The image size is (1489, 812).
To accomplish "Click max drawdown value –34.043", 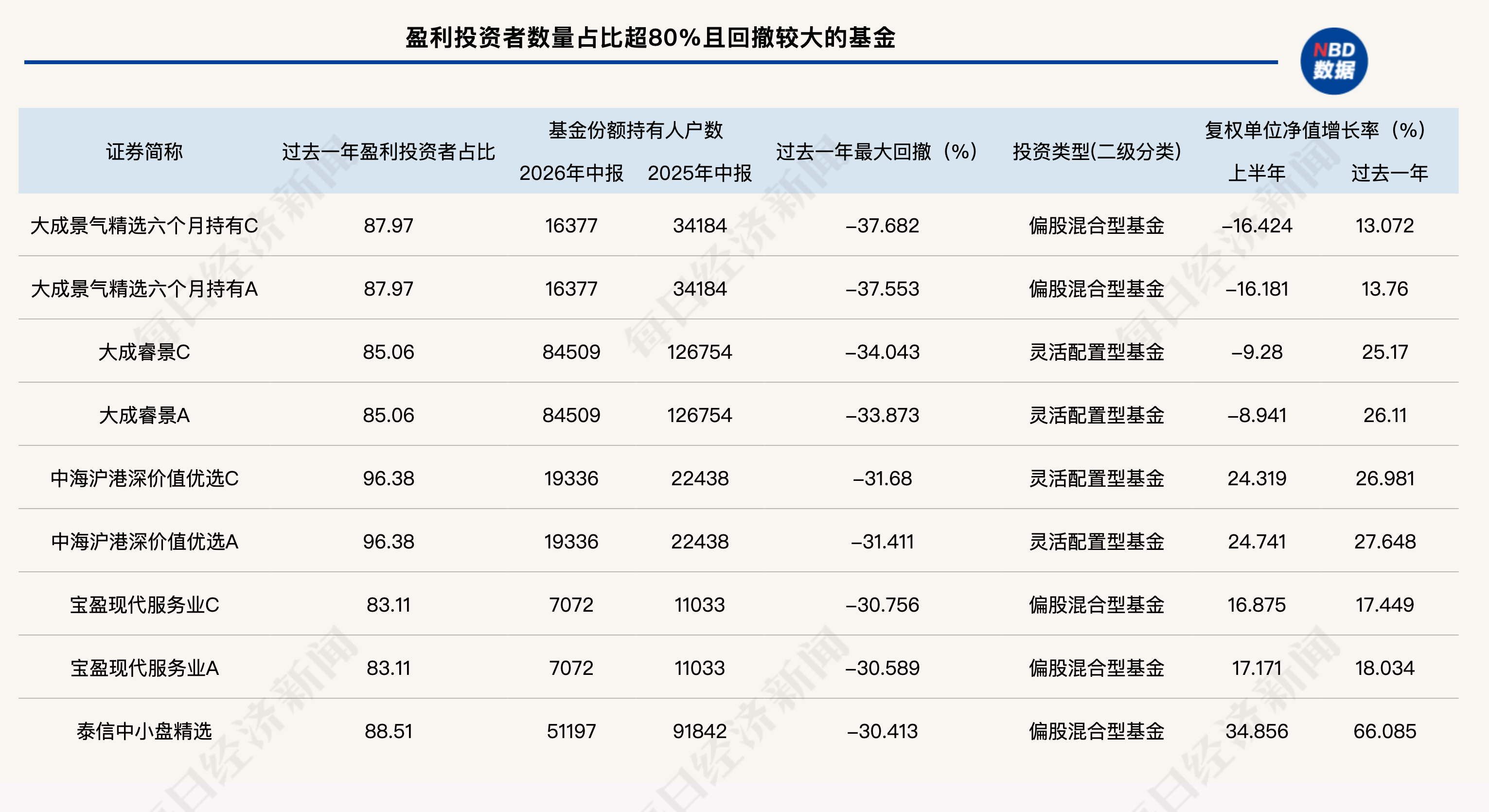I will click(882, 352).
